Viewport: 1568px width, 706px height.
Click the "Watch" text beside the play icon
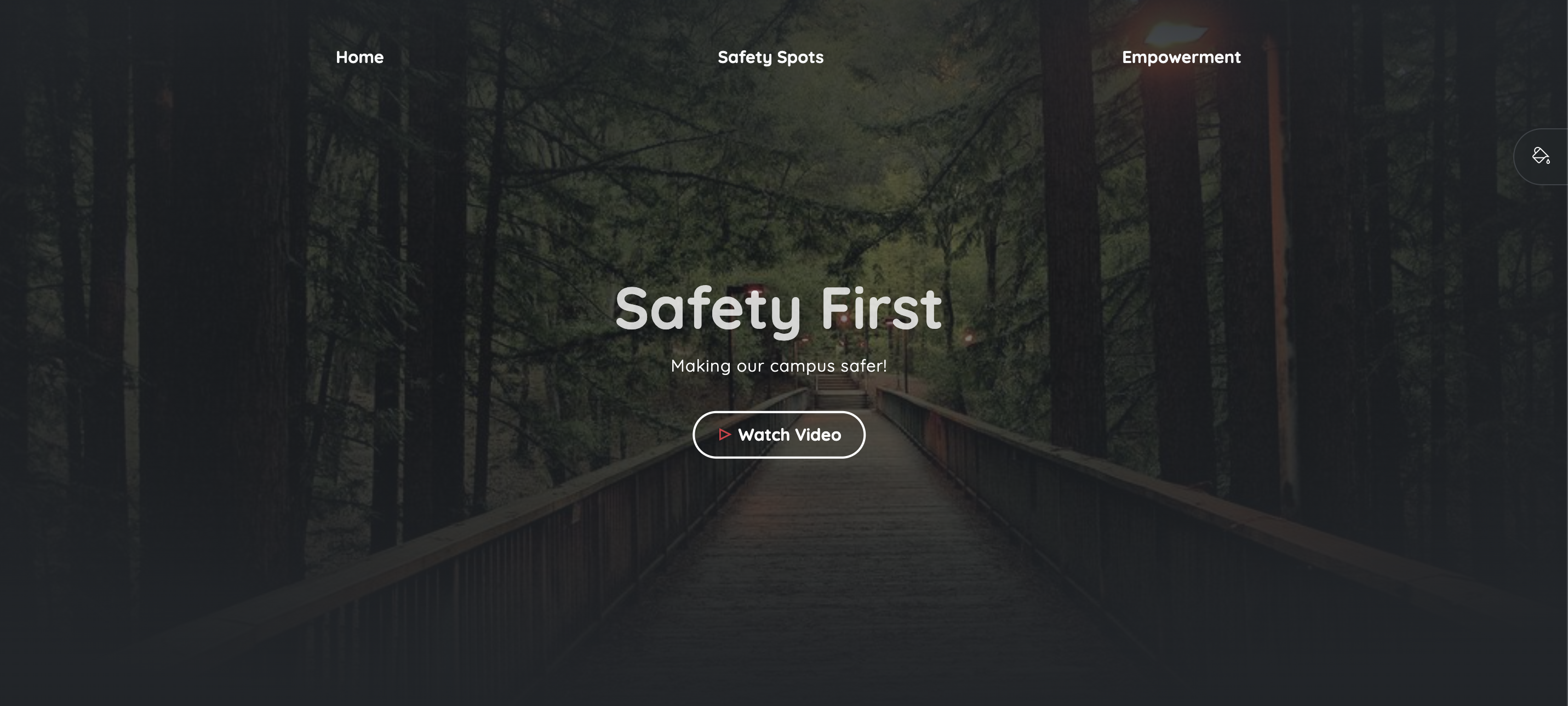(x=764, y=435)
